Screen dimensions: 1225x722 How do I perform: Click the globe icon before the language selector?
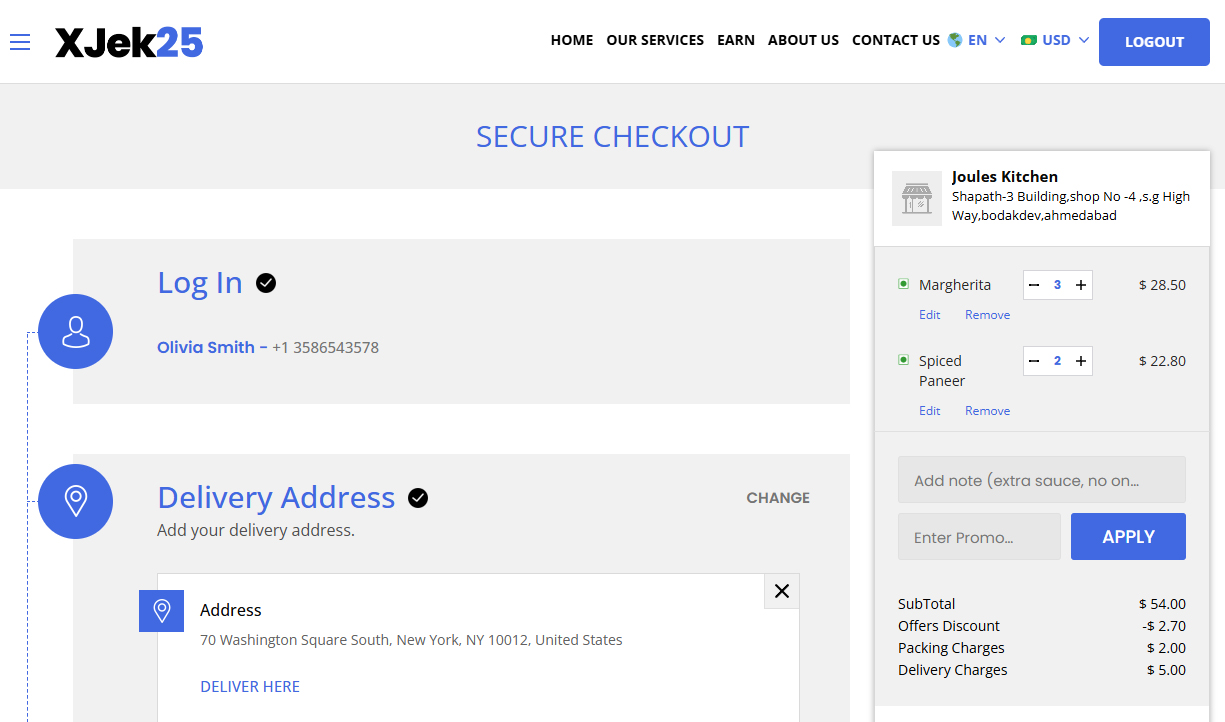point(956,40)
